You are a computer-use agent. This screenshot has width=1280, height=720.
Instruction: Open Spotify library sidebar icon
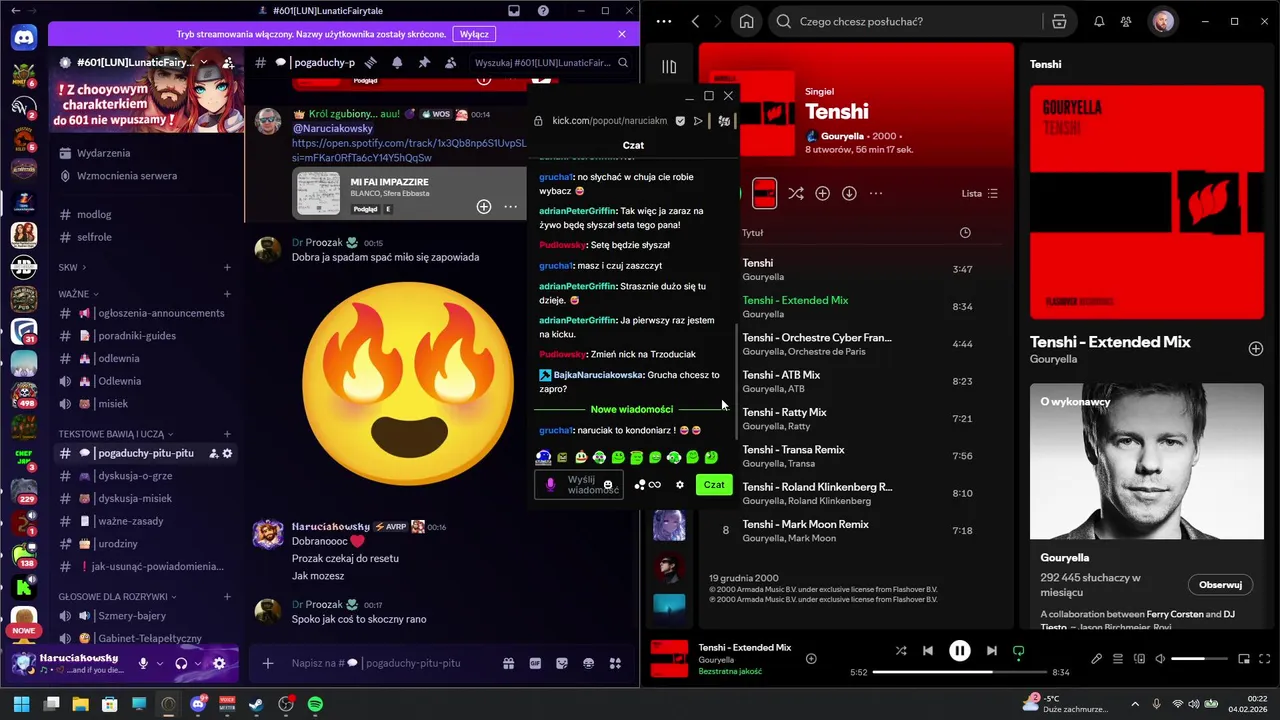click(669, 66)
